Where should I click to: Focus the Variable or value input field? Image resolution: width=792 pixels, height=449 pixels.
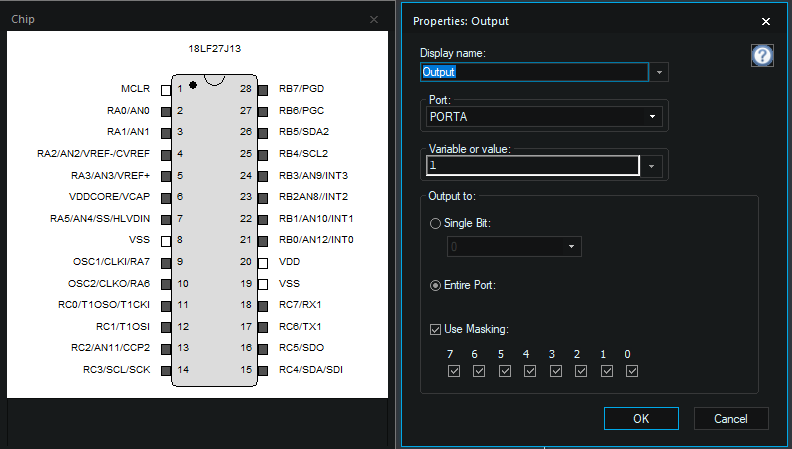pyautogui.click(x=533, y=166)
